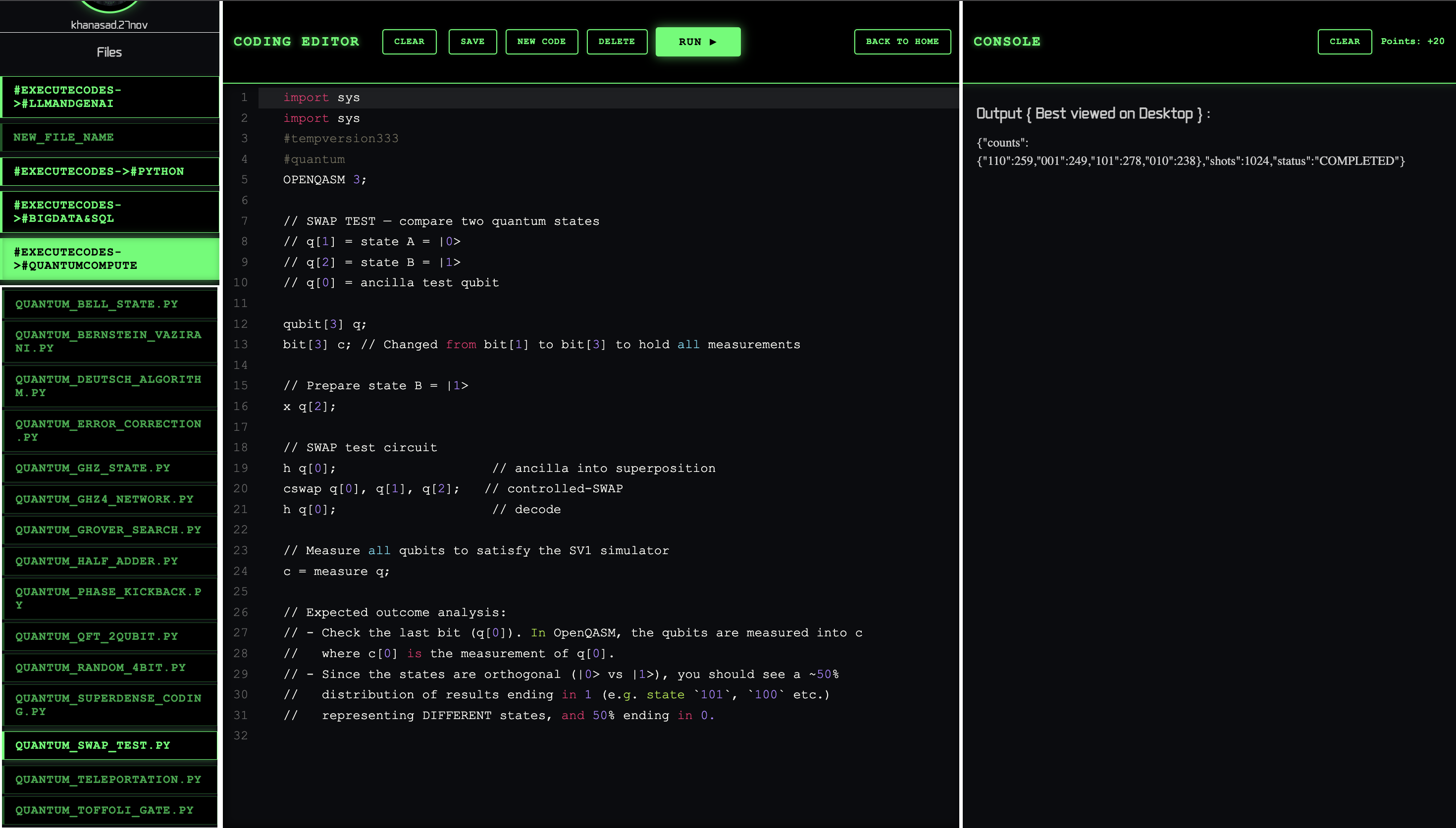Viewport: 1456px width, 828px height.
Task: Click the qubit[3] q; line
Action: tap(325, 324)
